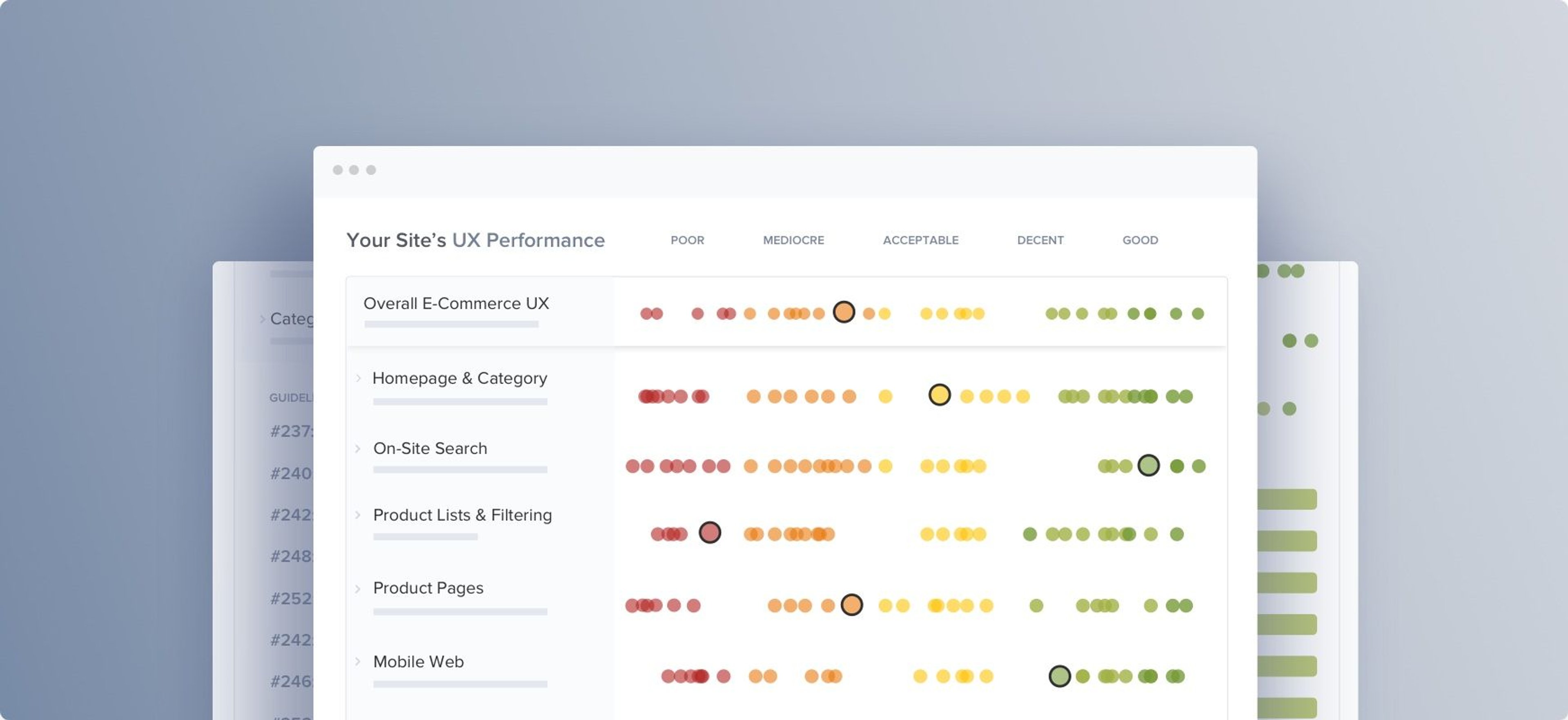Expand the Product Pages row chevron

click(x=358, y=588)
